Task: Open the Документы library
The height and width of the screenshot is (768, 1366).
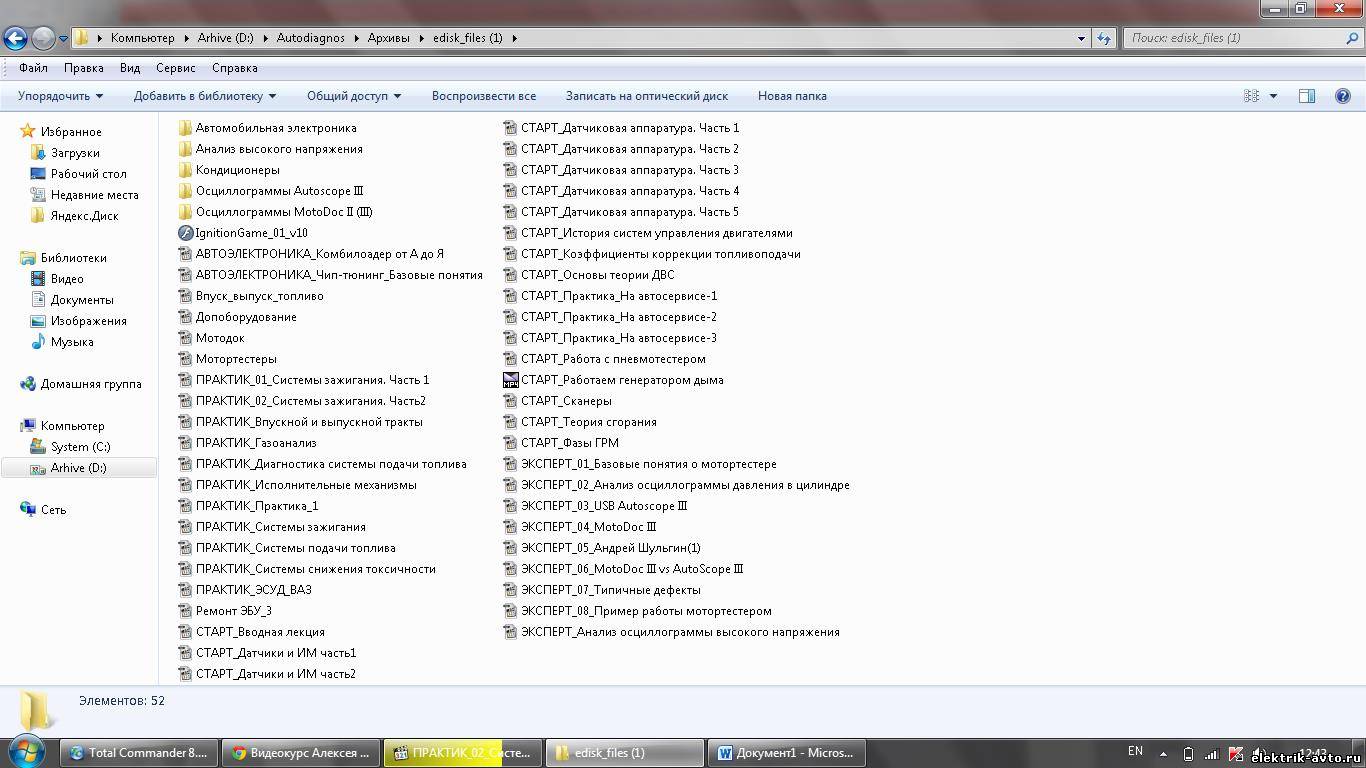Action: [82, 300]
